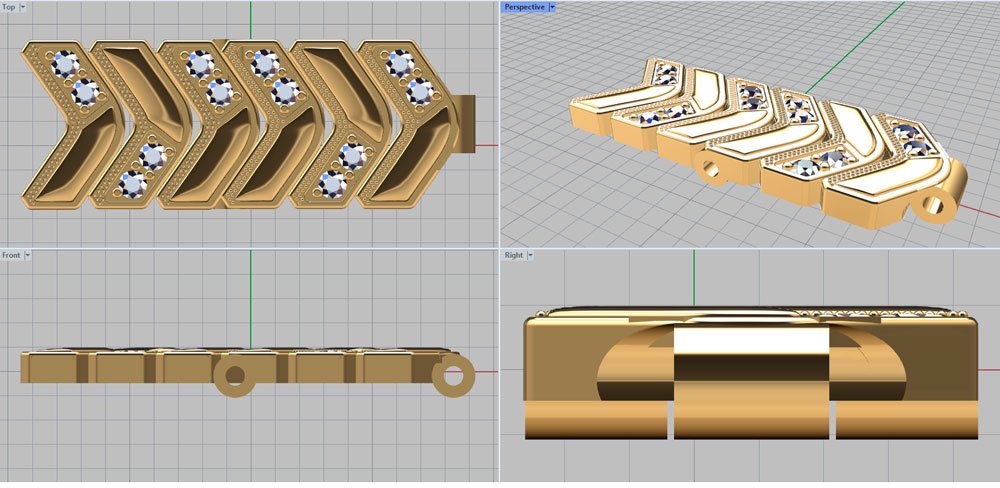Open the Front viewport dropdown arrow

28,255
